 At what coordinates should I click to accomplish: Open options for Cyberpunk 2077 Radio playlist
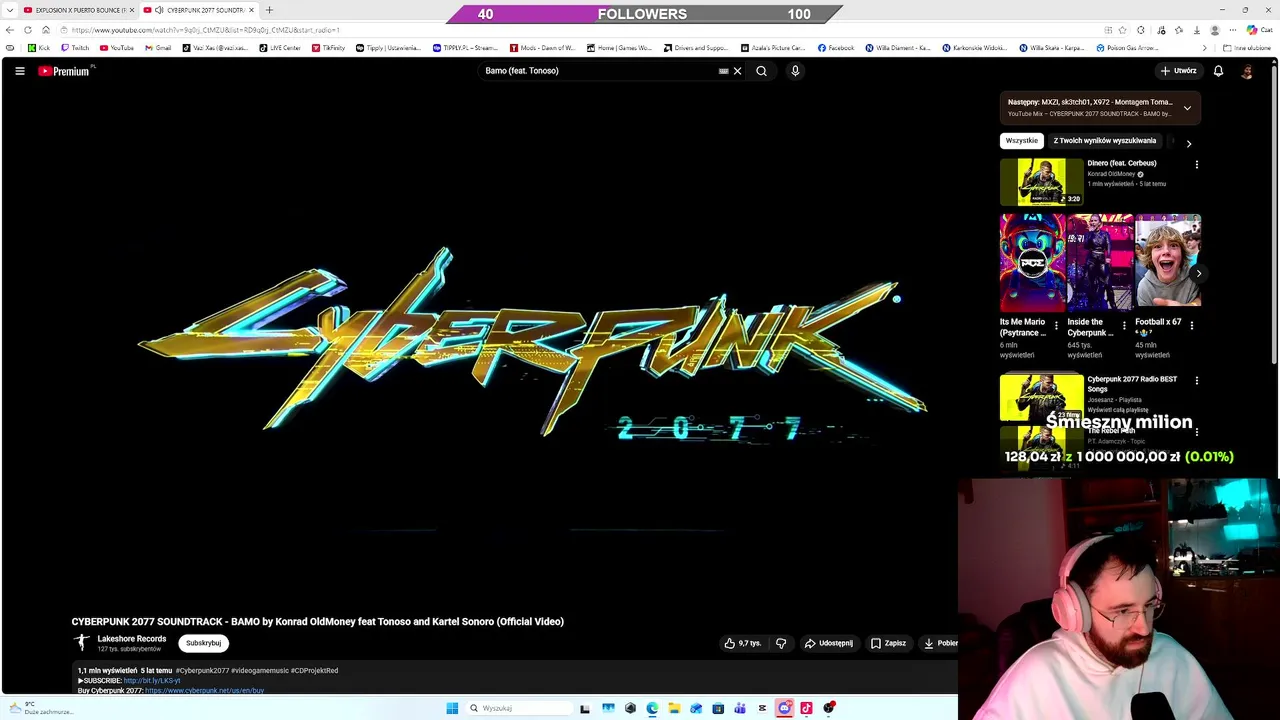(x=1196, y=380)
